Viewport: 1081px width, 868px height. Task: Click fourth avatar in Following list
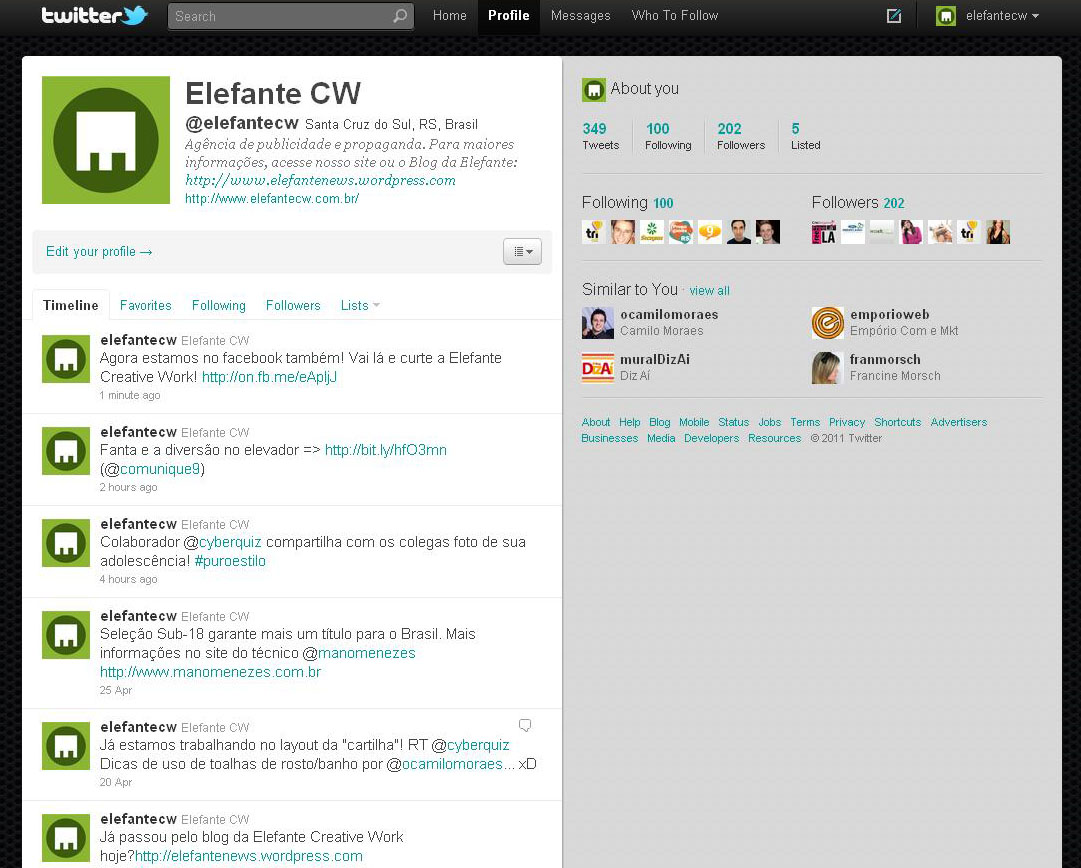coord(680,232)
